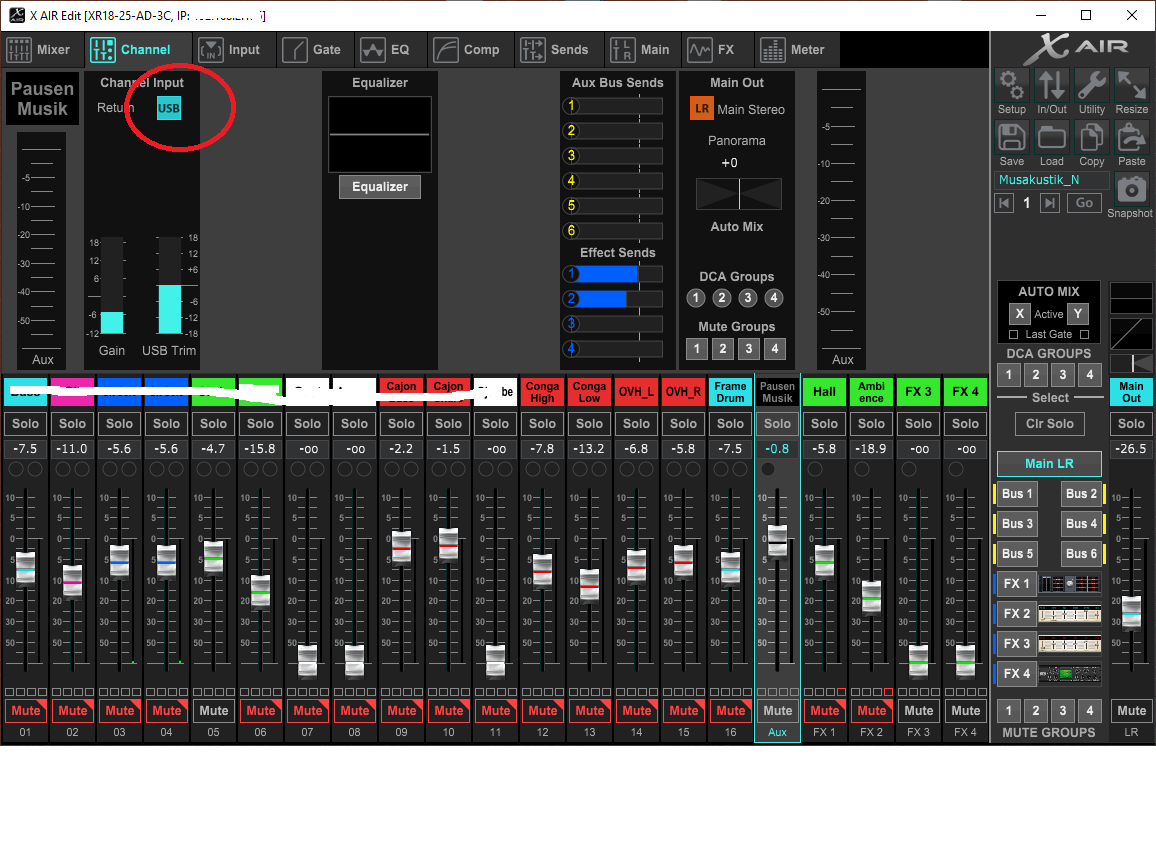1156x864 pixels.
Task: Enable DCA Group 4 on the right panel
Action: click(x=1089, y=374)
